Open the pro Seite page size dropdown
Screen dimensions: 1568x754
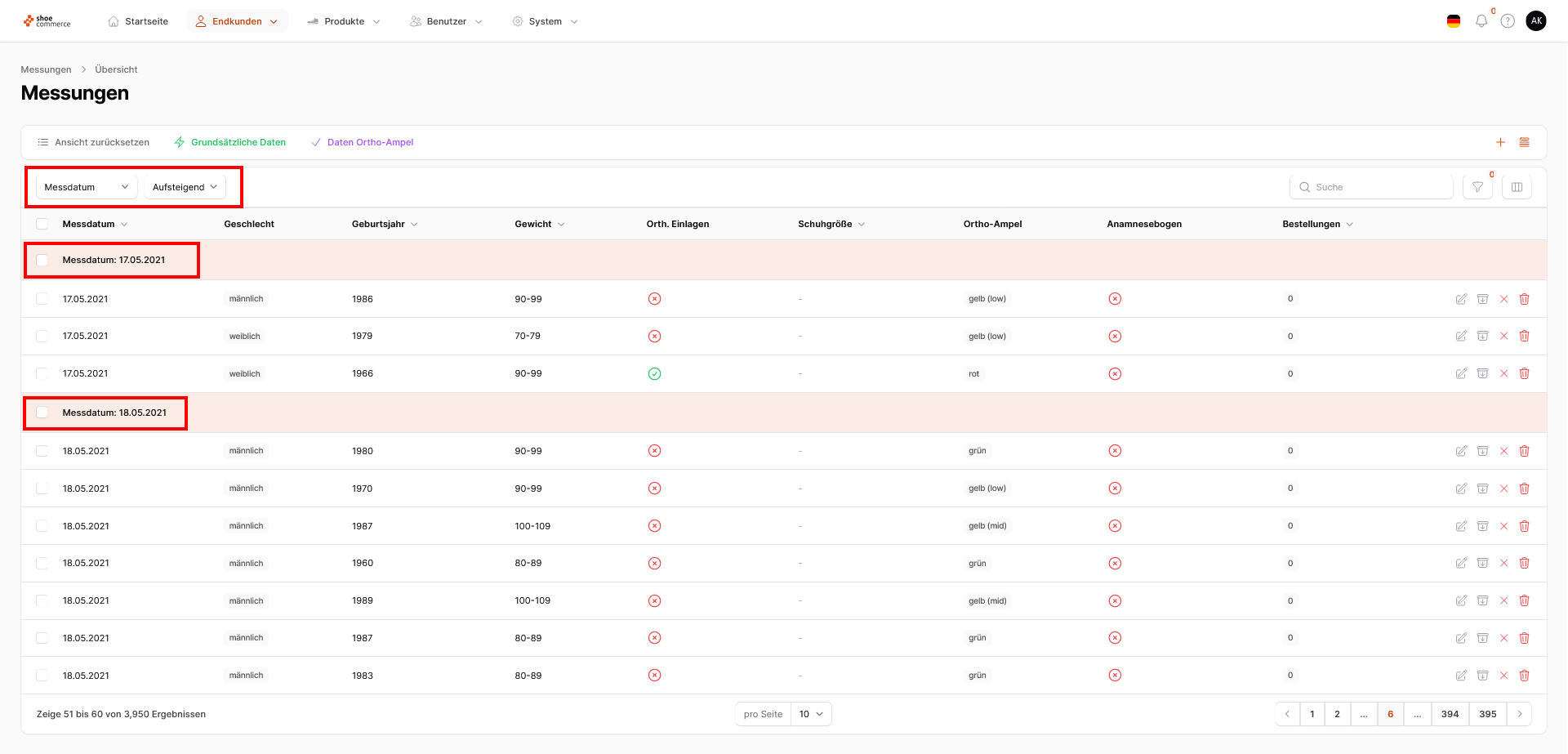click(x=811, y=714)
